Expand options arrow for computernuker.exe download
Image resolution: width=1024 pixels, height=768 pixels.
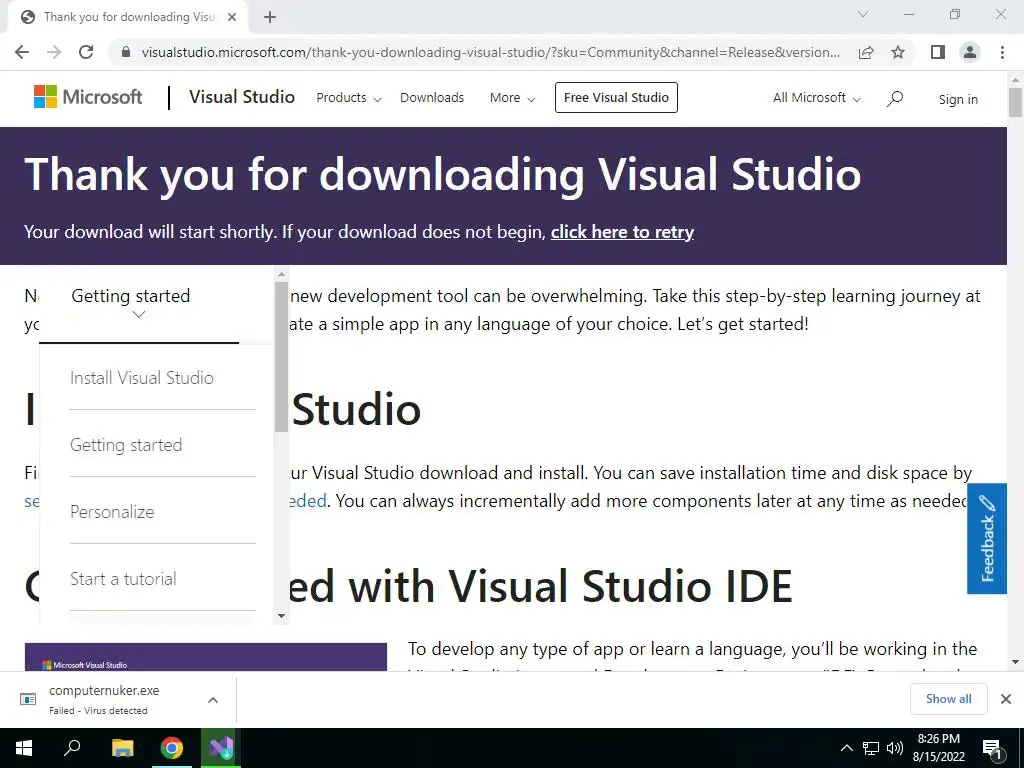(213, 699)
